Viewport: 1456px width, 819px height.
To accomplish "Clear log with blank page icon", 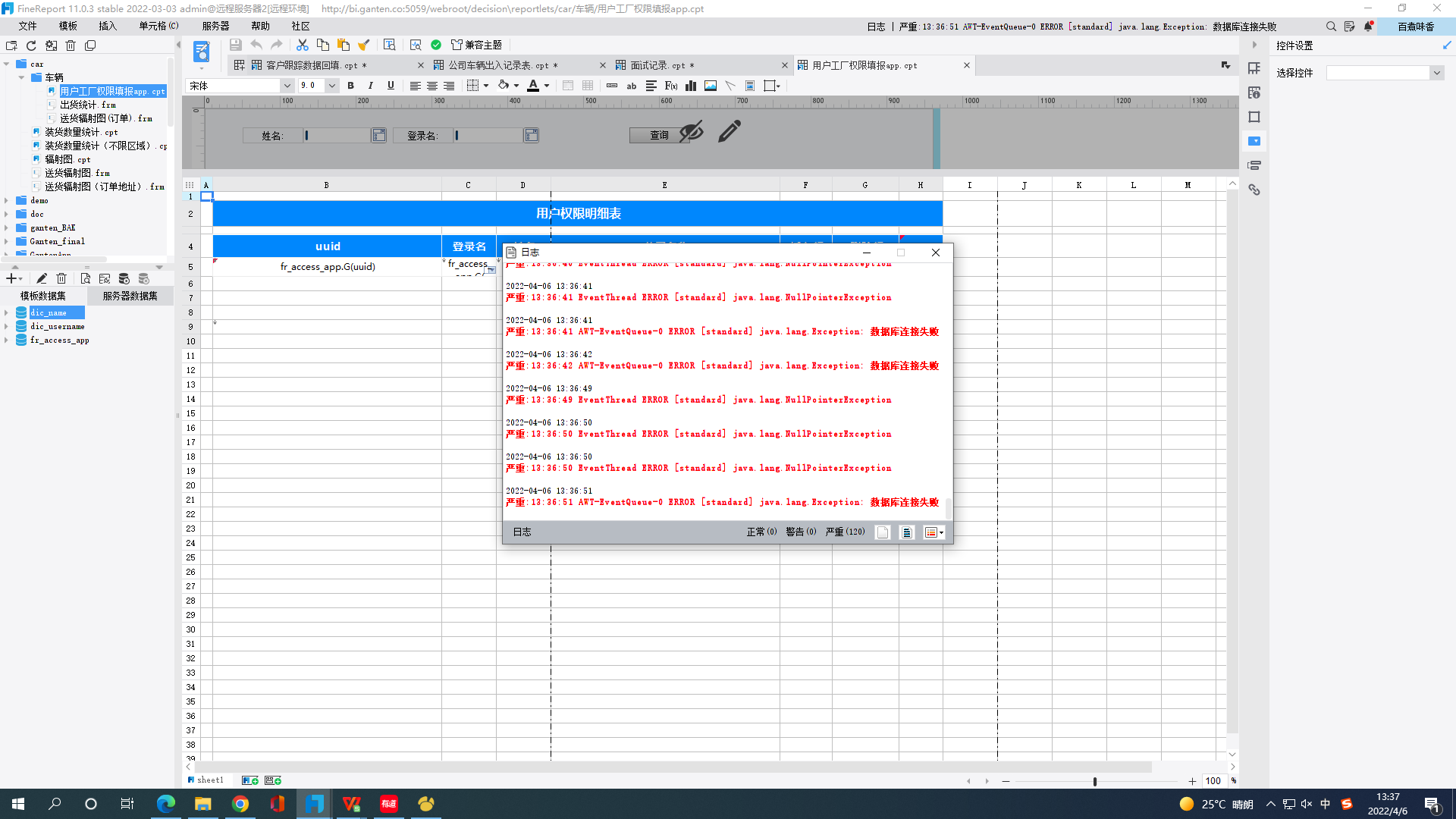I will point(883,532).
